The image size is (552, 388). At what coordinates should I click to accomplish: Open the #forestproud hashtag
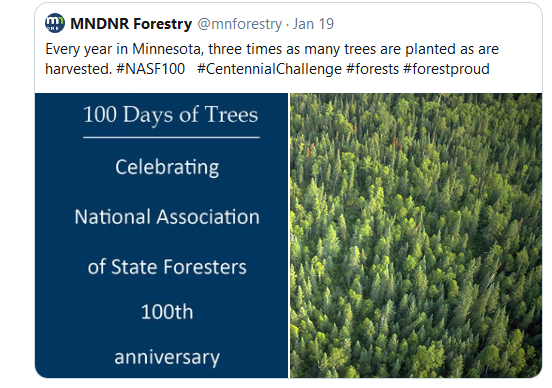coord(446,69)
